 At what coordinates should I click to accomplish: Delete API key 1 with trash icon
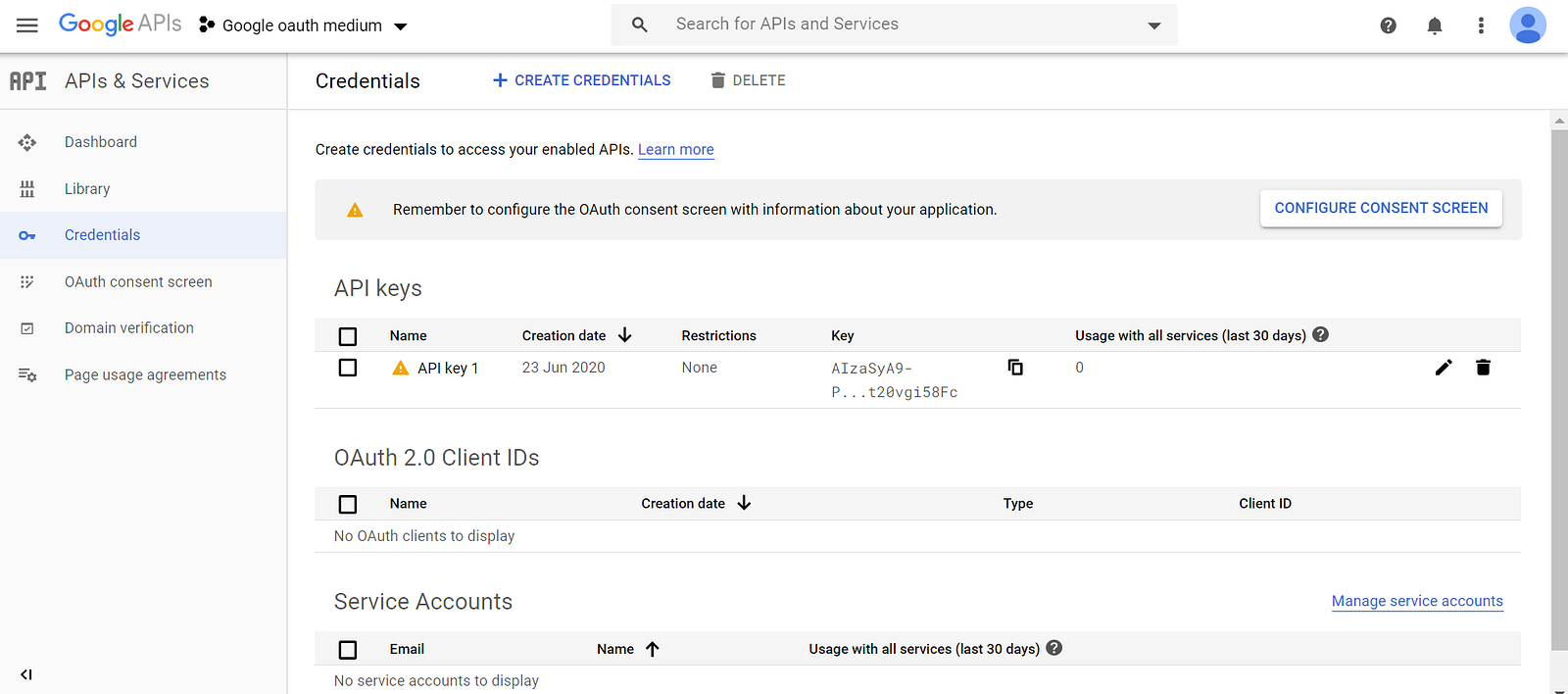pos(1483,367)
